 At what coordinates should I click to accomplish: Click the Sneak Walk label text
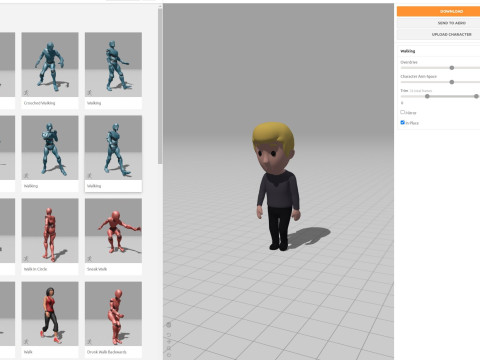[x=97, y=269]
